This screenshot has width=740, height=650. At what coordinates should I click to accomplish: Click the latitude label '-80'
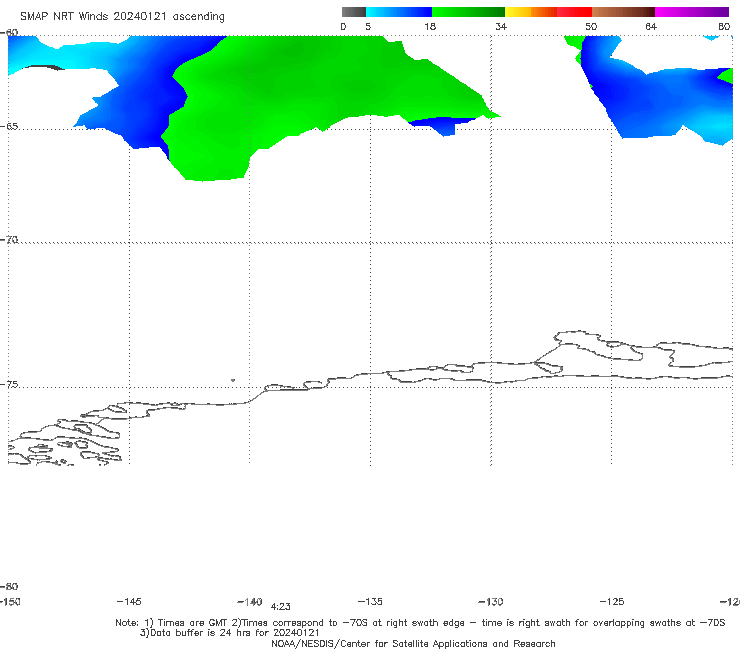(x=9, y=587)
